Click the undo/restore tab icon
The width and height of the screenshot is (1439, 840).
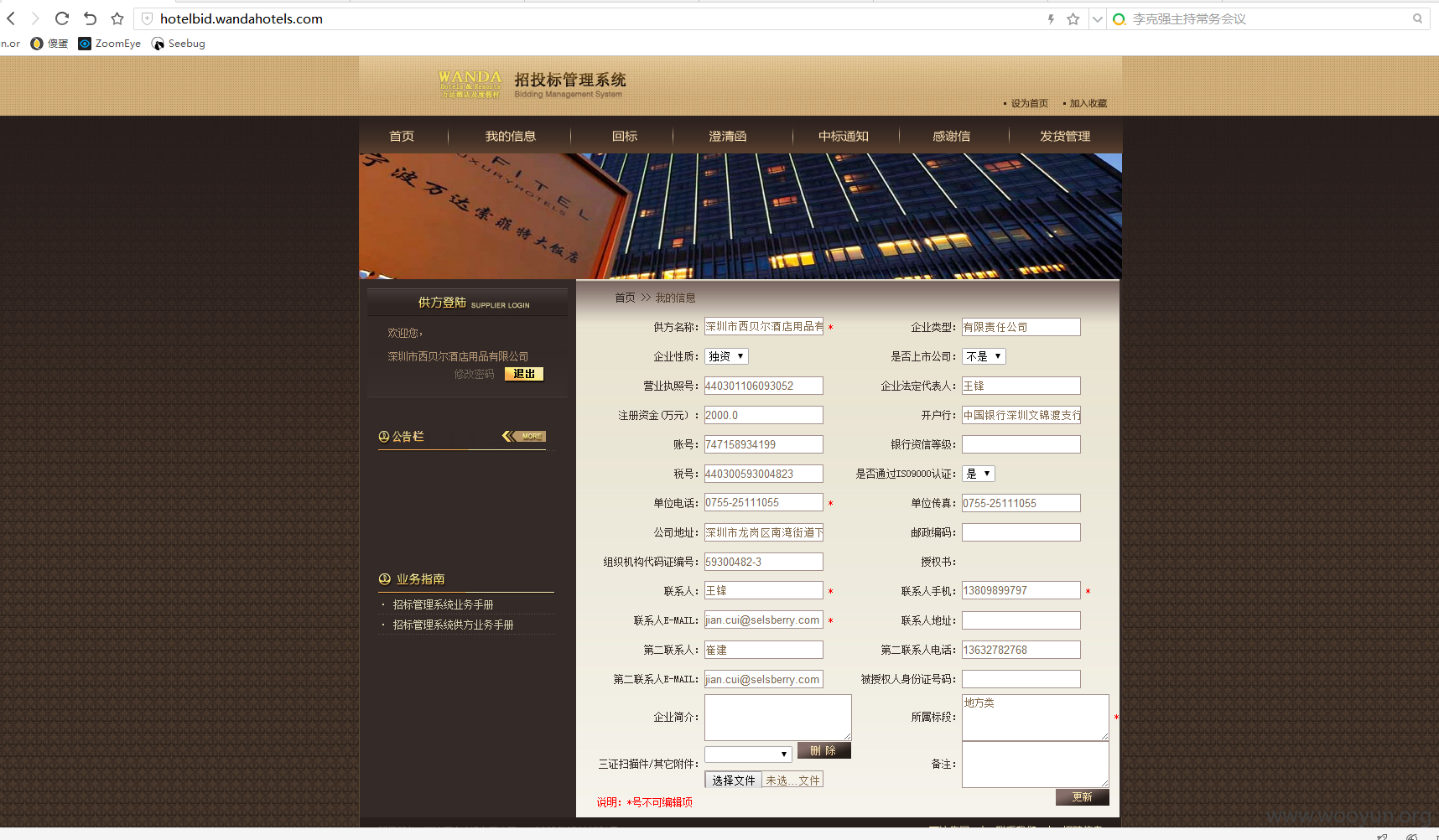90,18
